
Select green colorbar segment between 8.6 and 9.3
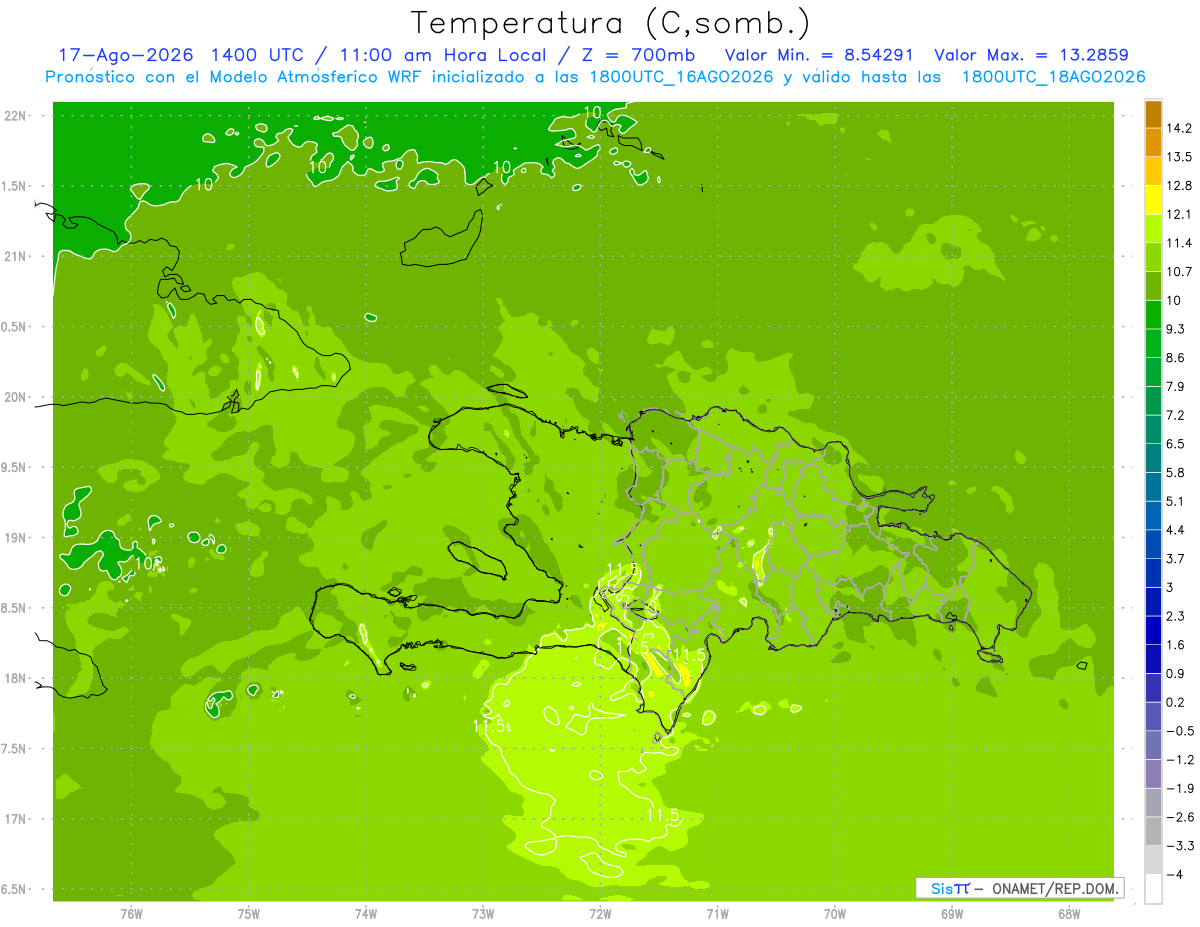point(1153,343)
